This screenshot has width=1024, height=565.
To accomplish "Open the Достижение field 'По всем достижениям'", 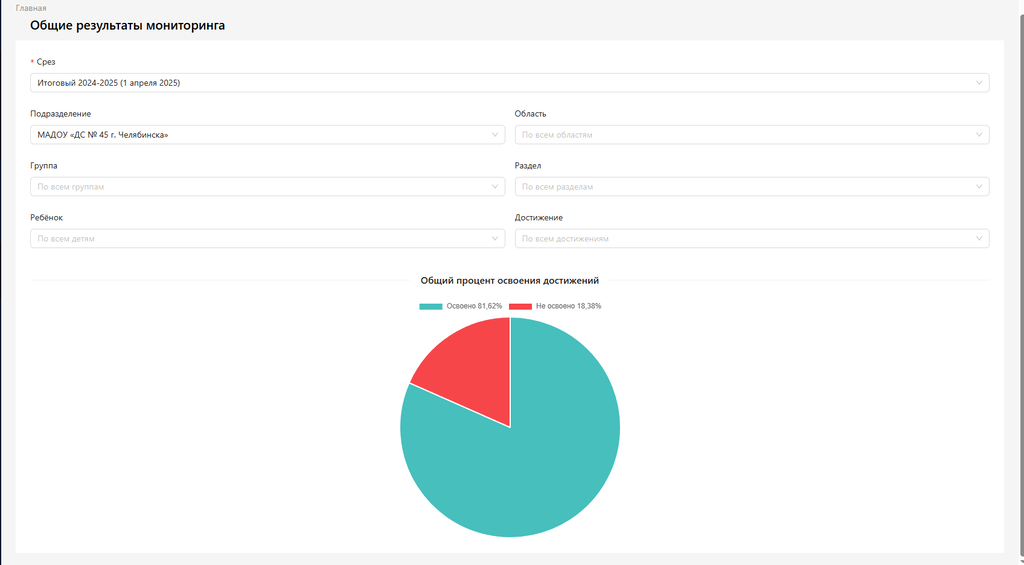I will click(740, 238).
